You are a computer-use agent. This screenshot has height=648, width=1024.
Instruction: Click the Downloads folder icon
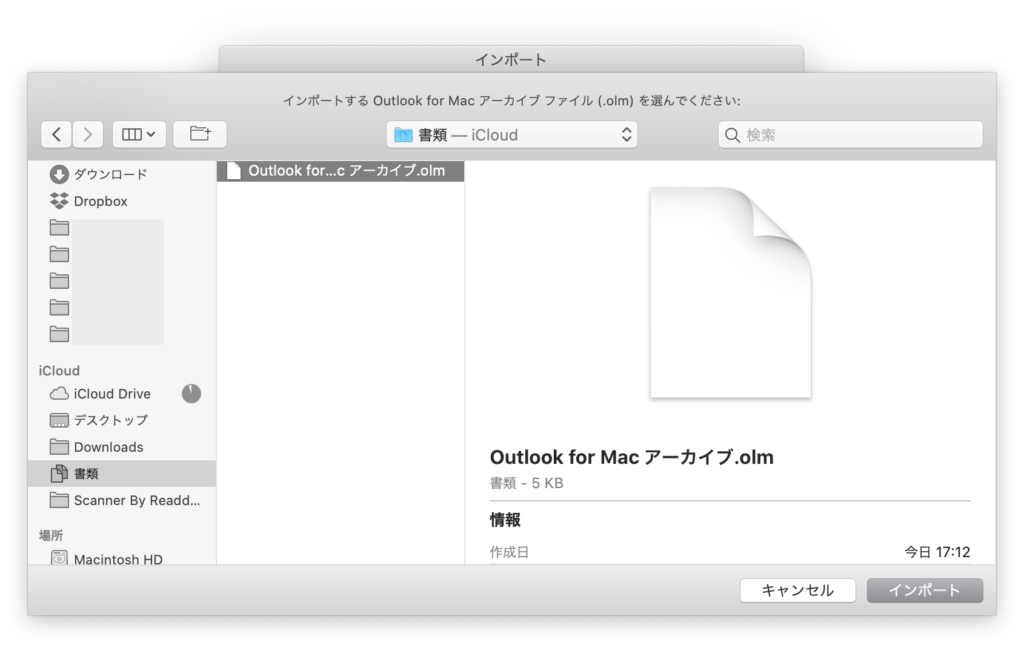point(59,447)
